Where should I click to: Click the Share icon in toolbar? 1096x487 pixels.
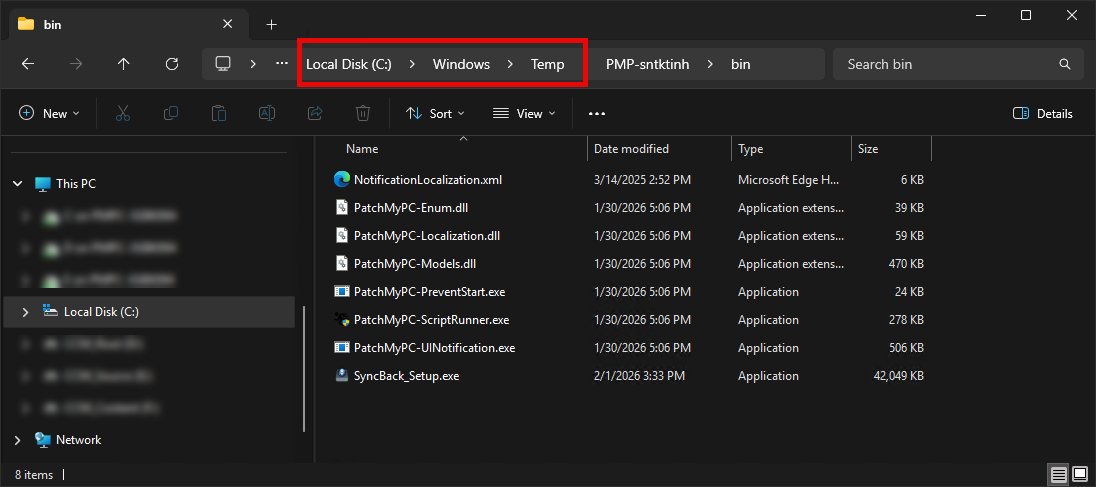coord(315,113)
